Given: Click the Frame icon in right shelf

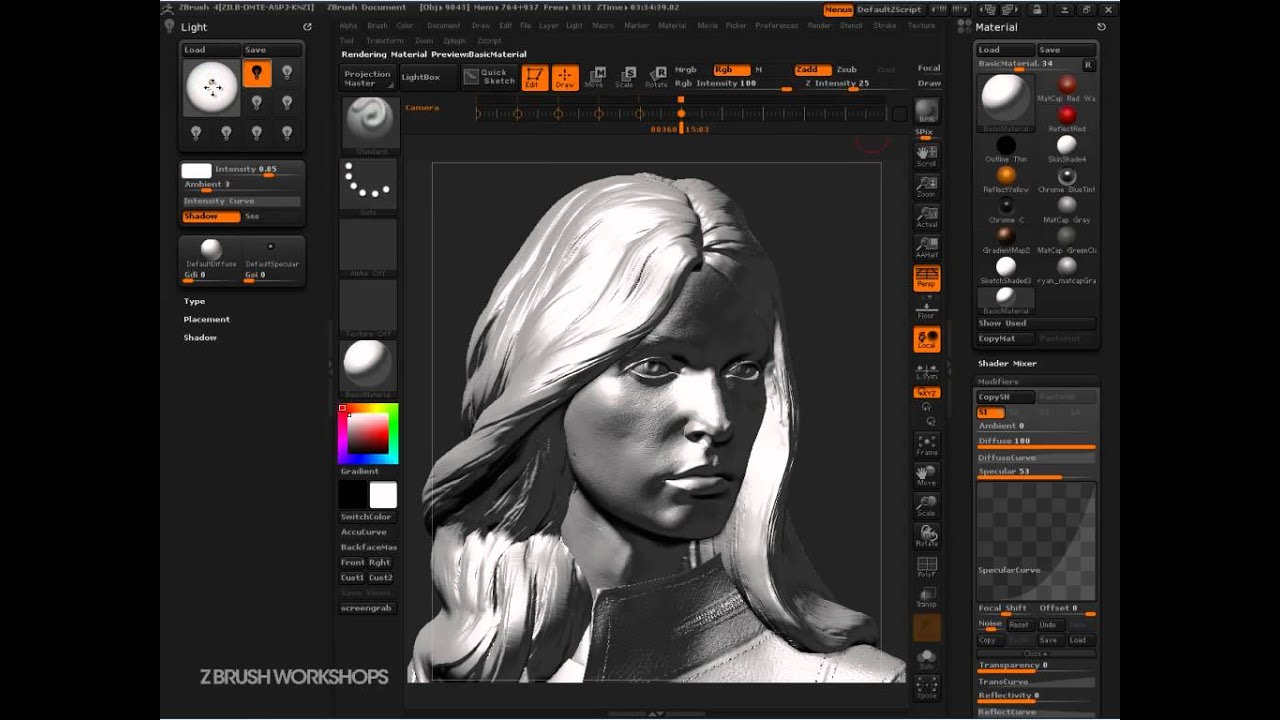Looking at the screenshot, I should pos(927,445).
